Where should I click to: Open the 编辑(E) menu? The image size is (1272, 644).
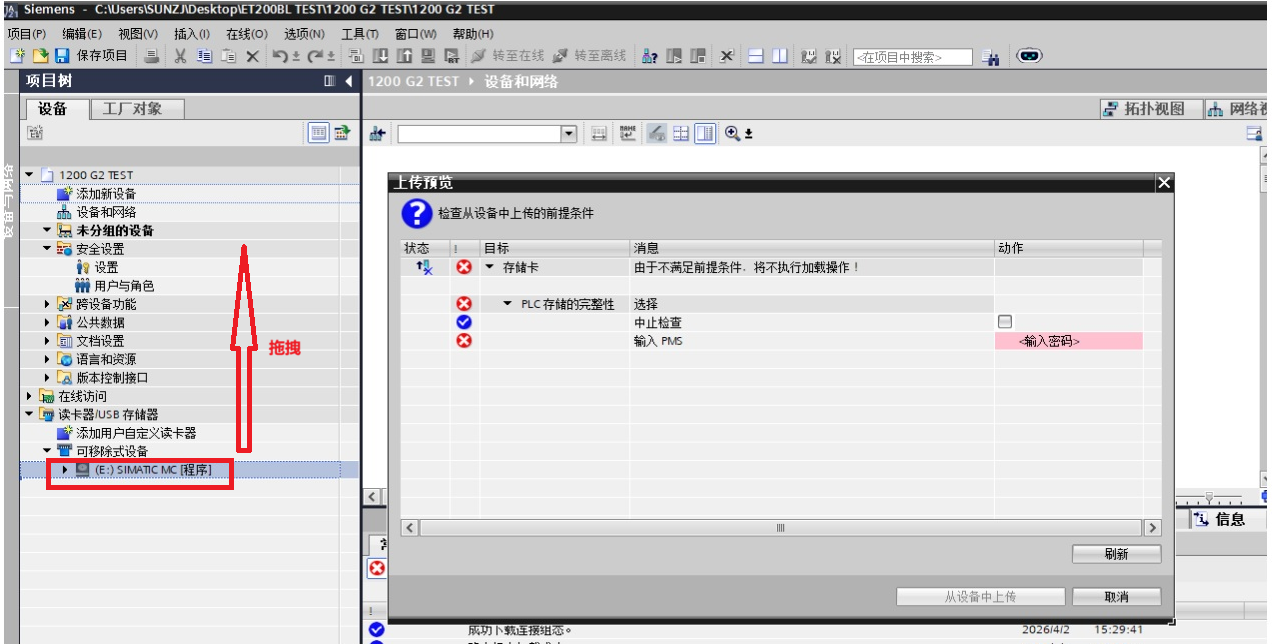81,34
